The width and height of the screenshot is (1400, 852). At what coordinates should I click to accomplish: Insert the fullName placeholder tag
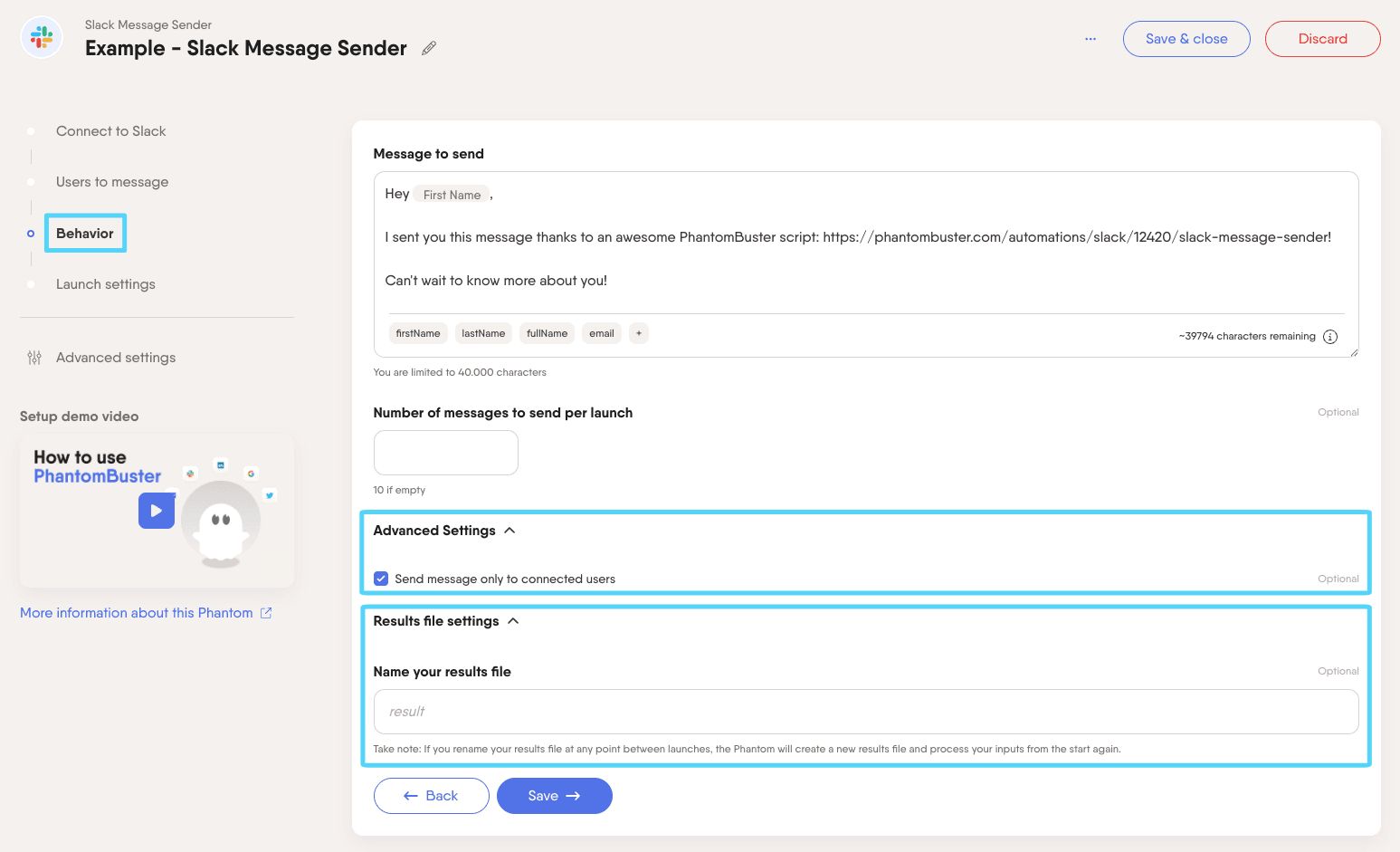point(547,333)
